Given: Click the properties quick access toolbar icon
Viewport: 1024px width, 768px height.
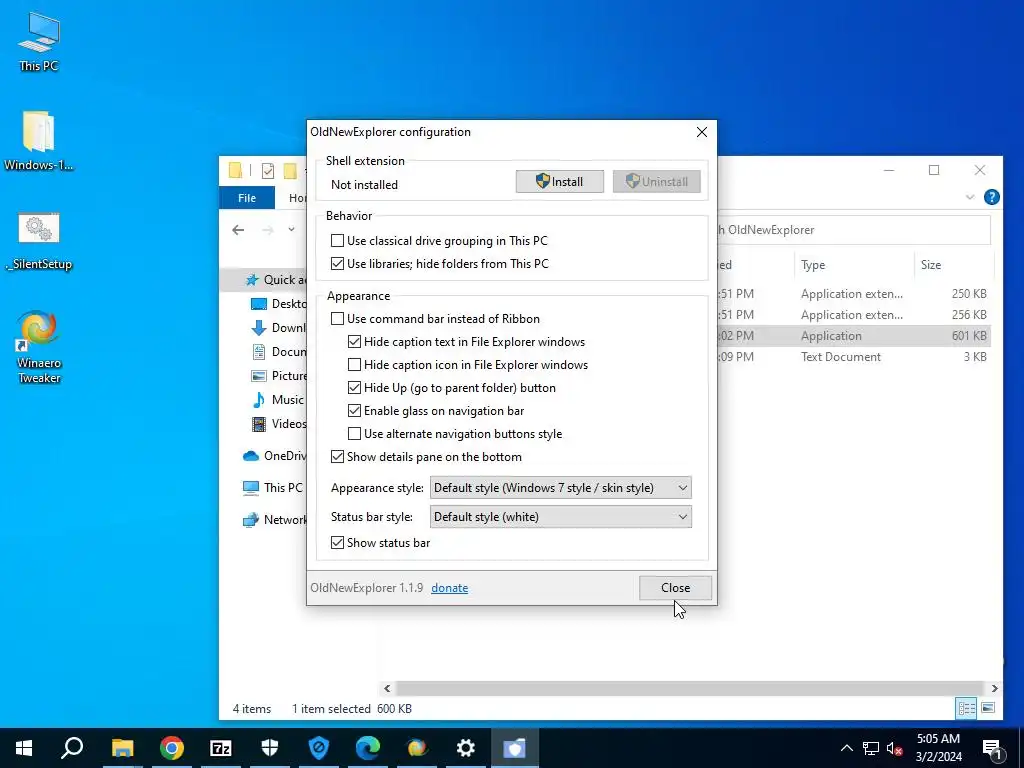Looking at the screenshot, I should pyautogui.click(x=268, y=170).
